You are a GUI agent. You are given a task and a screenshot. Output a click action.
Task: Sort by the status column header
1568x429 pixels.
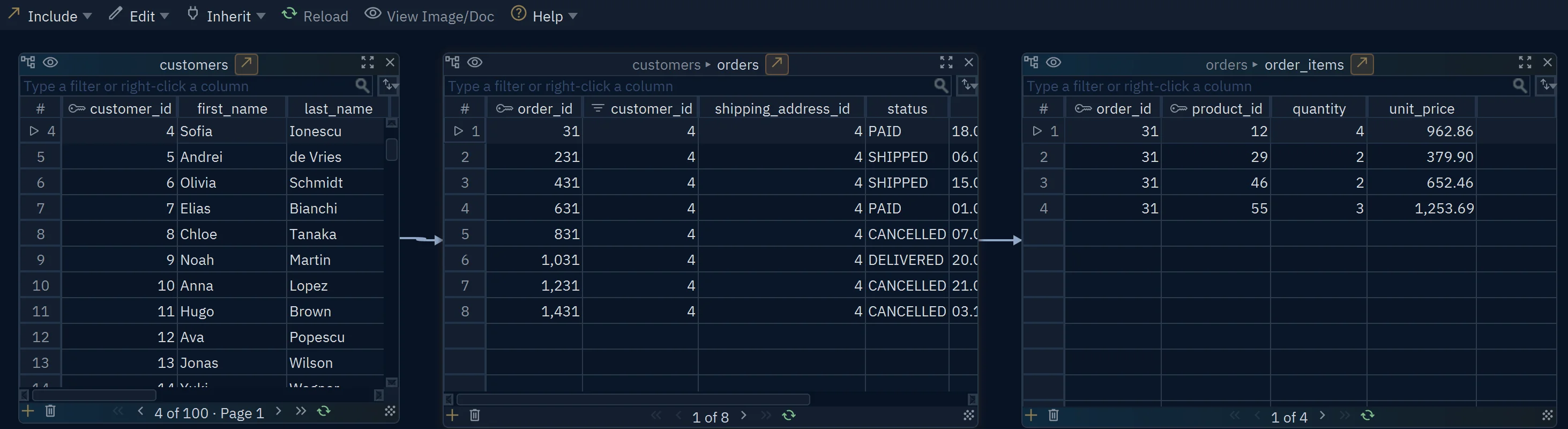(907, 108)
